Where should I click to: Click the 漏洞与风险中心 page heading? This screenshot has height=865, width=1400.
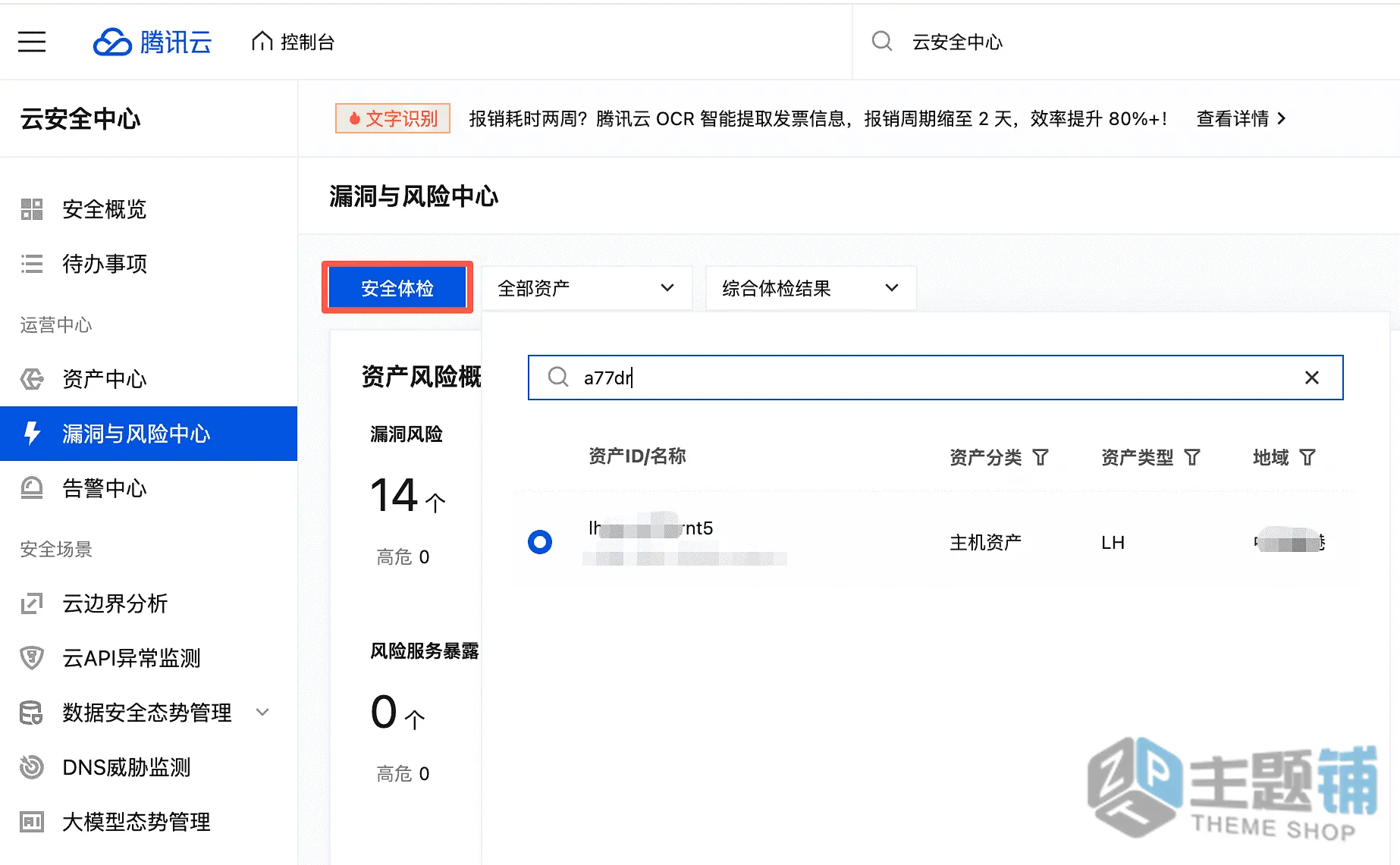(414, 196)
